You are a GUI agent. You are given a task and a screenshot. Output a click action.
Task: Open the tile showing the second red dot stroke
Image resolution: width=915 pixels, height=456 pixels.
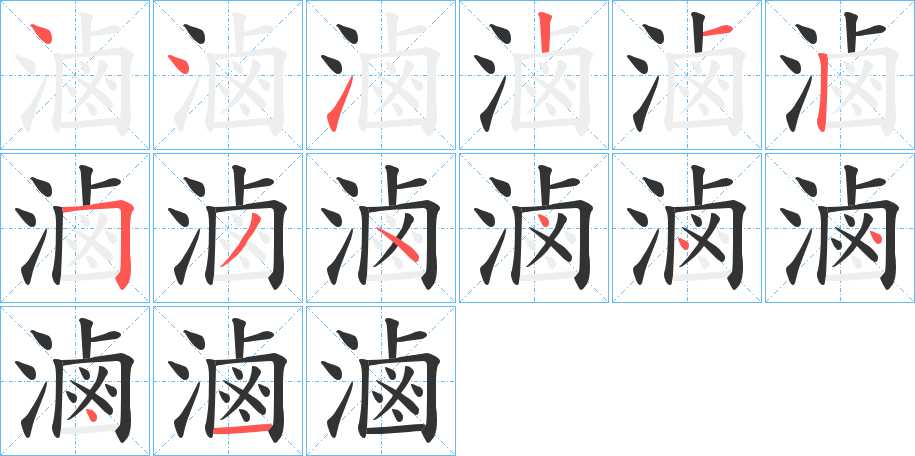(228, 75)
